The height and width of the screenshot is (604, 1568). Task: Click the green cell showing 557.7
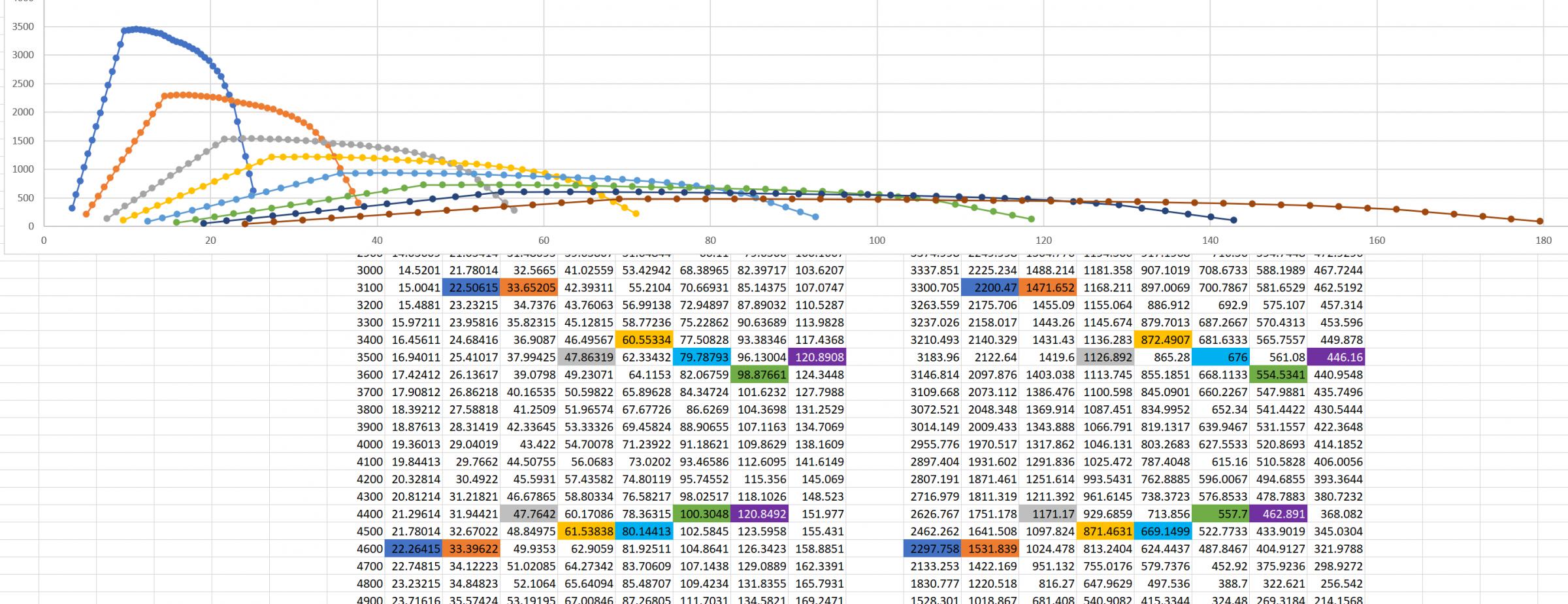(x=1220, y=514)
